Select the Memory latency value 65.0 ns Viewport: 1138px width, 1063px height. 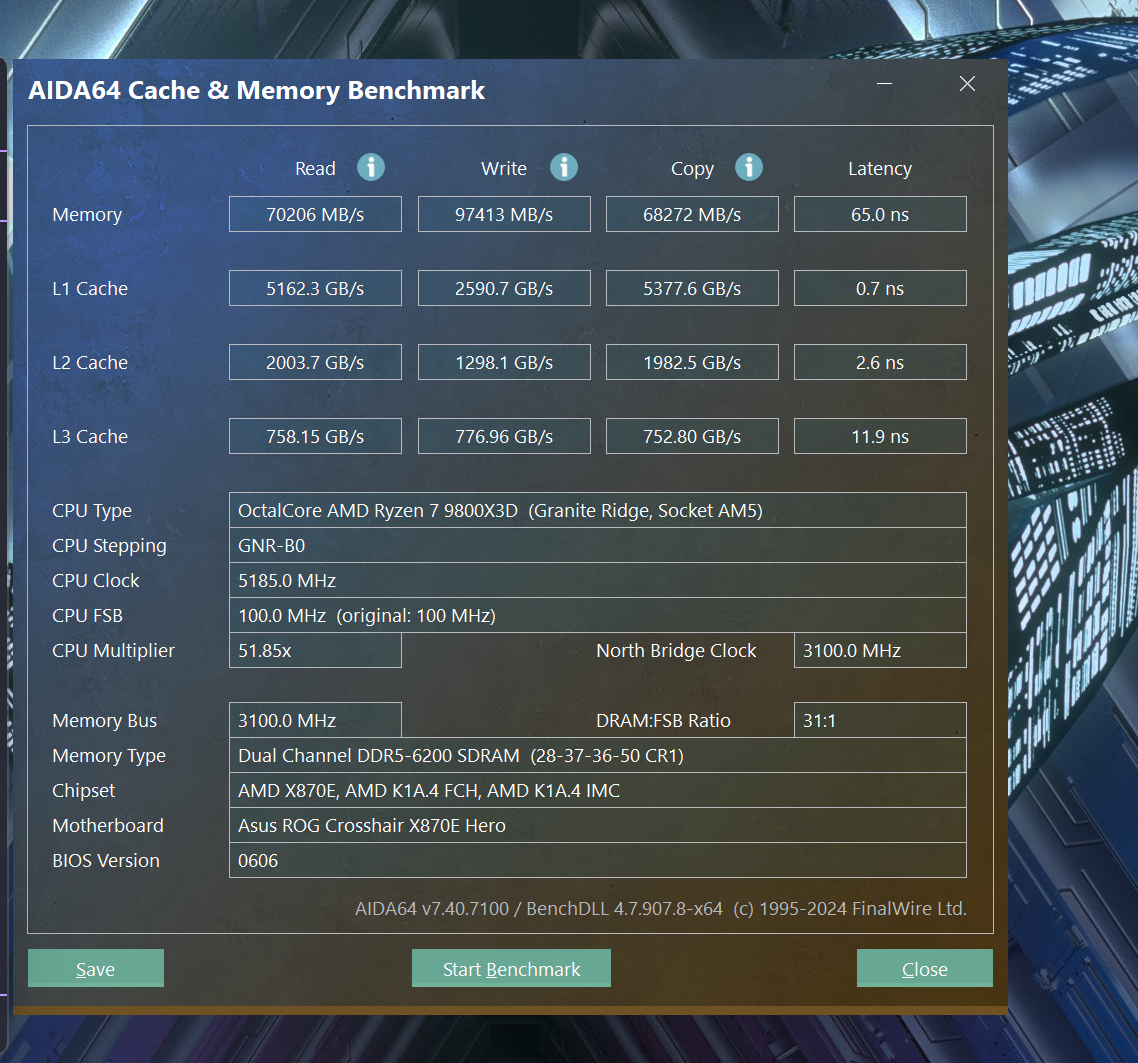coord(880,214)
